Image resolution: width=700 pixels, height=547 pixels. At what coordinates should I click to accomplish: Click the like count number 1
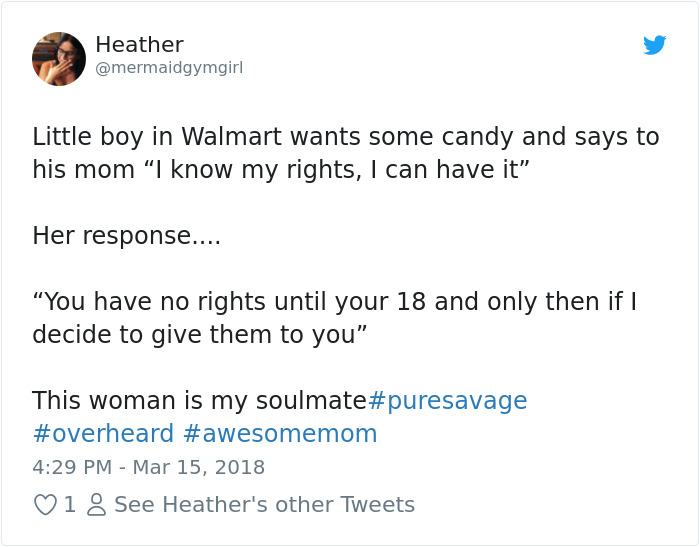[x=70, y=505]
